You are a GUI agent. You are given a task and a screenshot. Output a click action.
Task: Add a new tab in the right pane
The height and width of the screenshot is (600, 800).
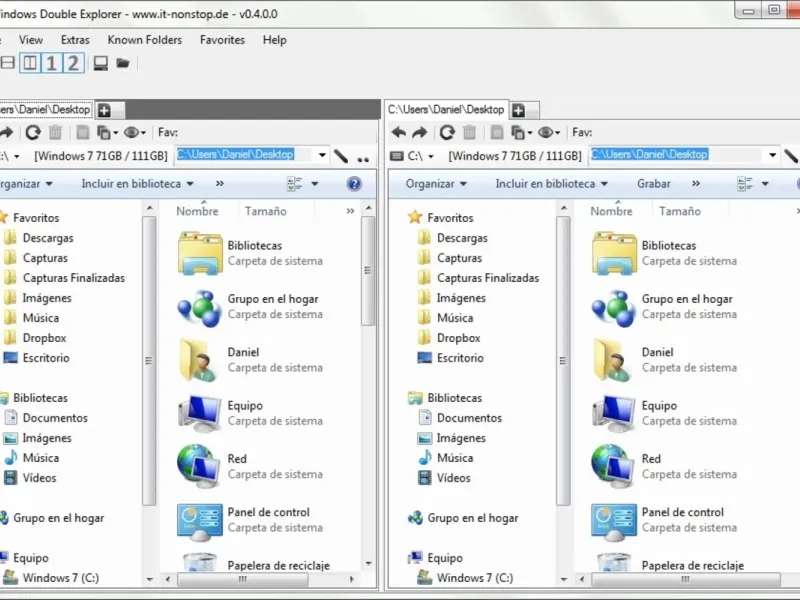click(518, 110)
